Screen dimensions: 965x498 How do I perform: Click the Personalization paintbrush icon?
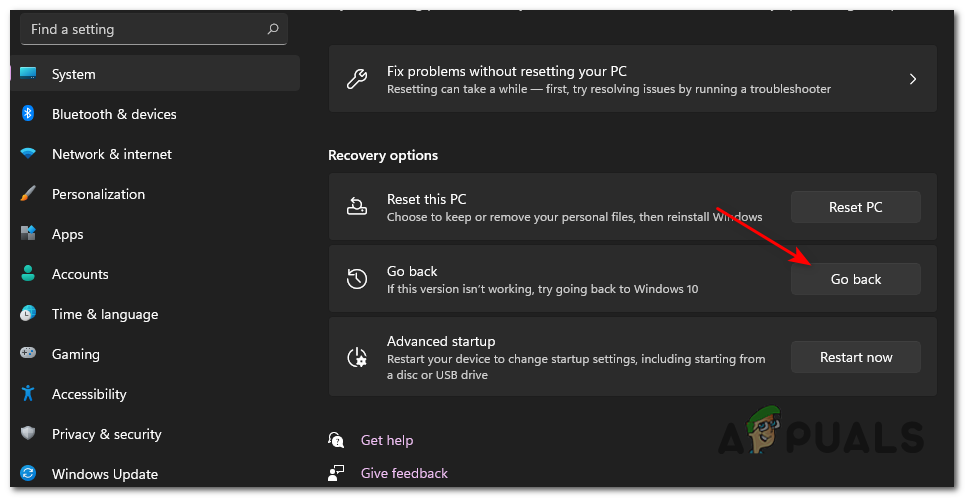[x=28, y=194]
